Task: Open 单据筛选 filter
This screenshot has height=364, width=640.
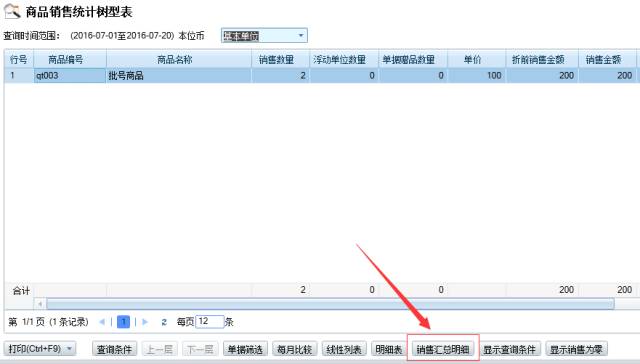Action: [x=245, y=349]
